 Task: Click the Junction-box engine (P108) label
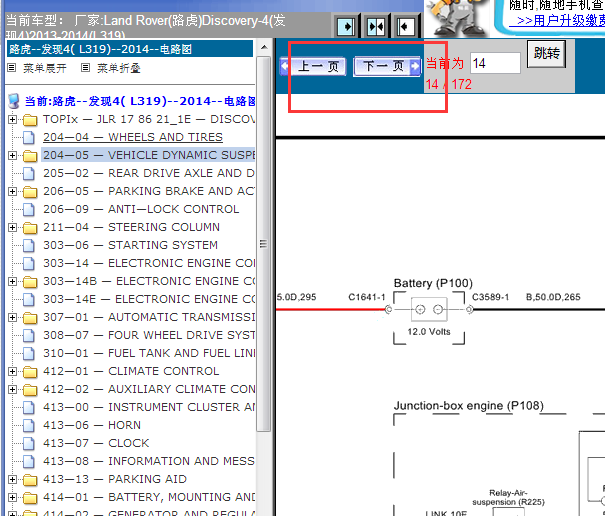(x=468, y=406)
